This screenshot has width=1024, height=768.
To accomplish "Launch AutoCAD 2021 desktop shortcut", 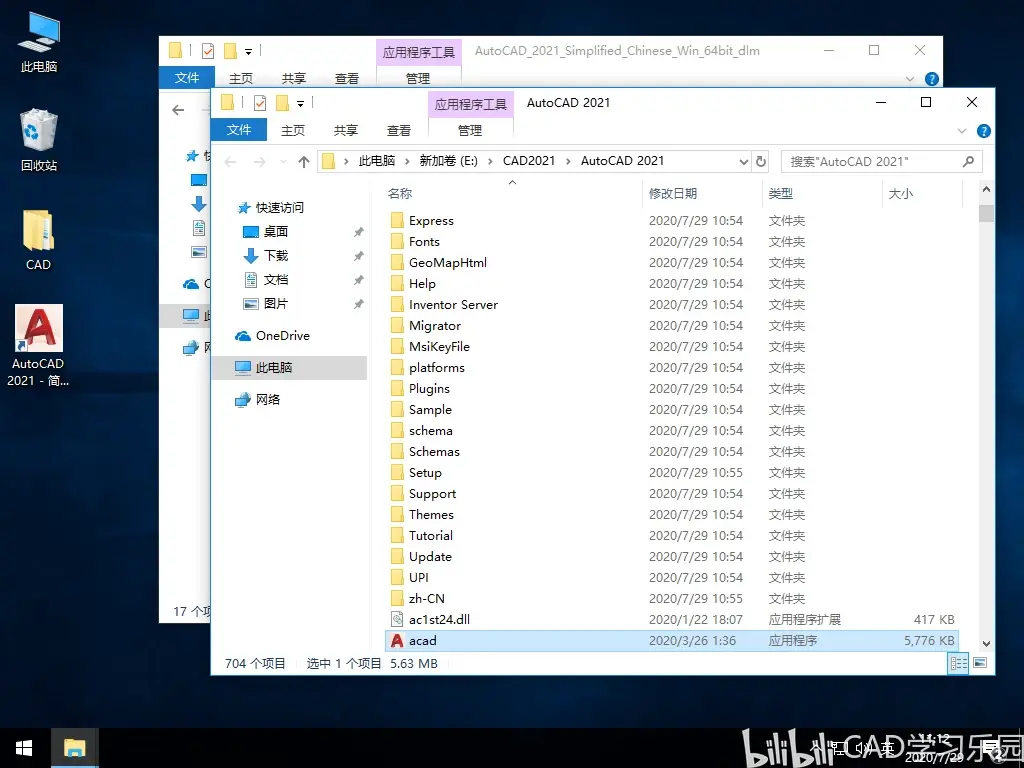I will pyautogui.click(x=39, y=345).
